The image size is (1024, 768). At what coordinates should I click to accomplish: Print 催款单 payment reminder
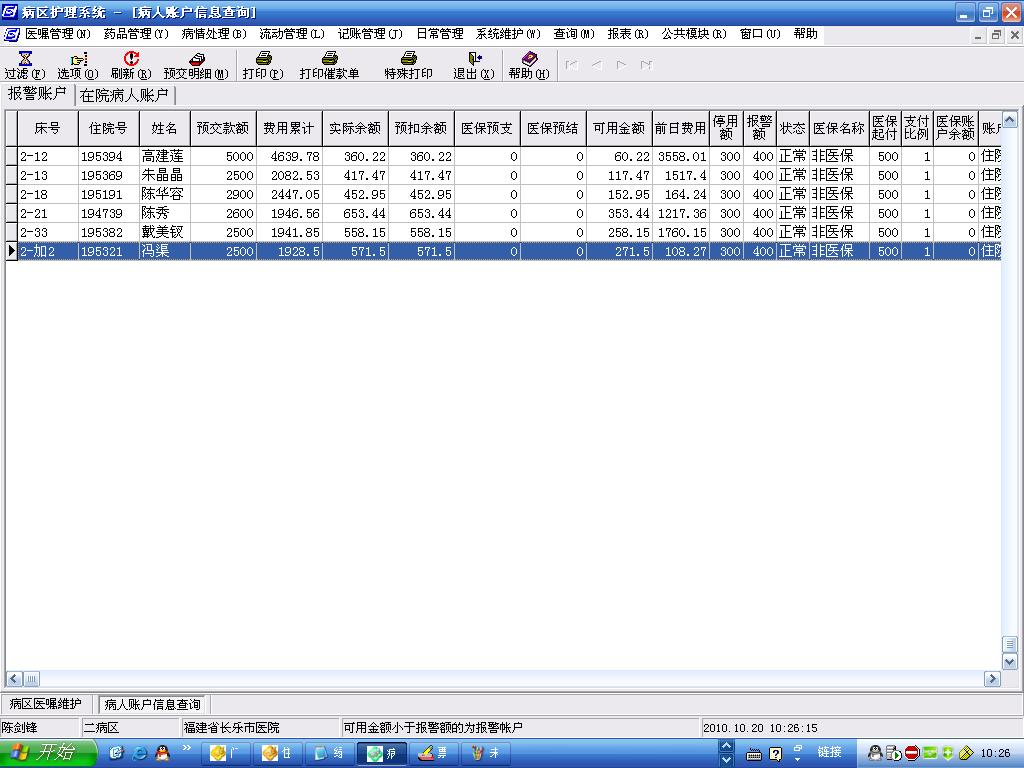[330, 65]
